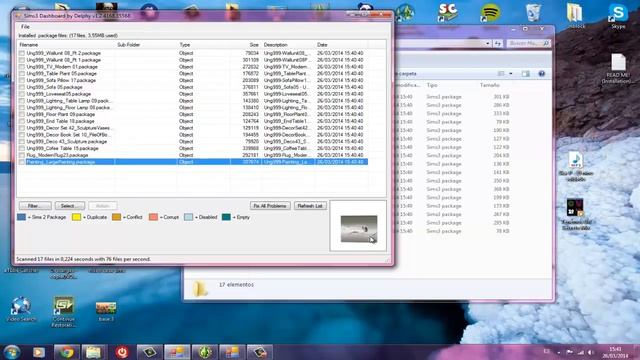The image size is (640, 360).
Task: Click the orange Conflict legend swatch
Action: [116, 217]
